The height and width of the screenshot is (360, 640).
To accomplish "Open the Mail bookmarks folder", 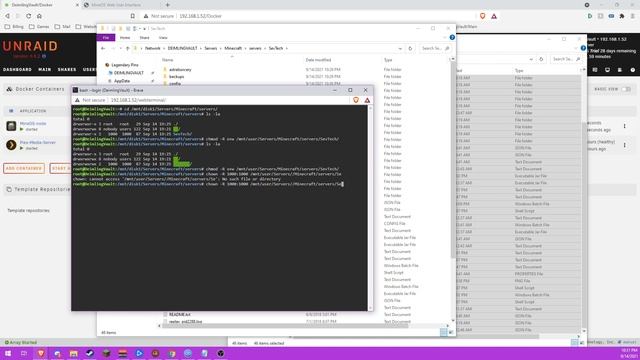I will [x=62, y=27].
